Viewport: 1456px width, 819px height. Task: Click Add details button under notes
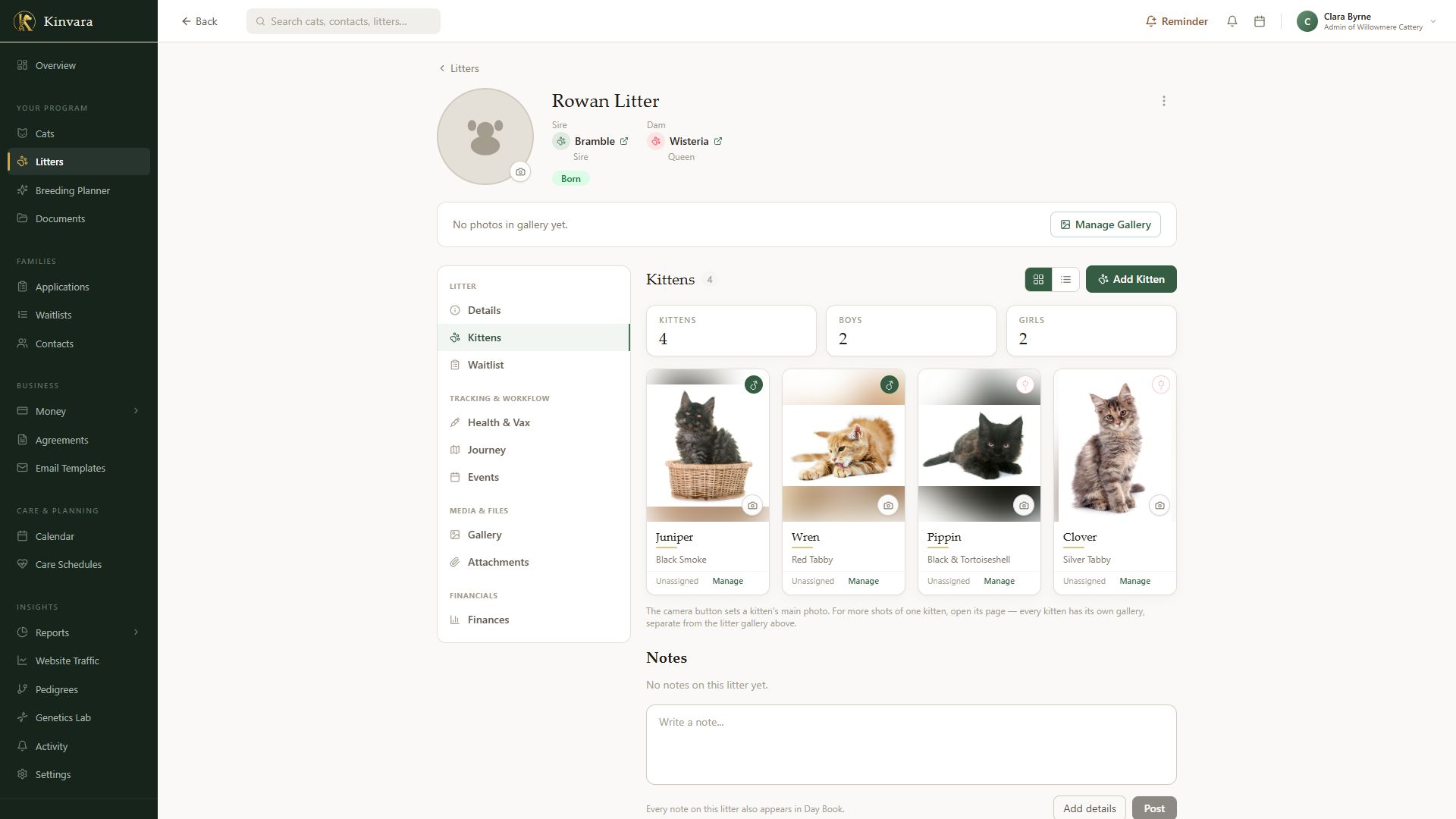click(1089, 808)
